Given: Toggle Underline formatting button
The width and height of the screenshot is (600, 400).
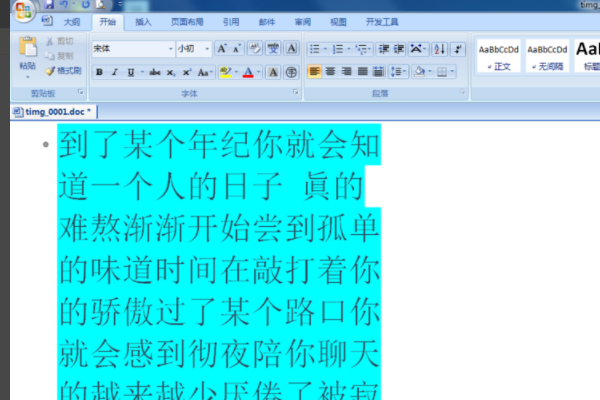Looking at the screenshot, I should [131, 72].
